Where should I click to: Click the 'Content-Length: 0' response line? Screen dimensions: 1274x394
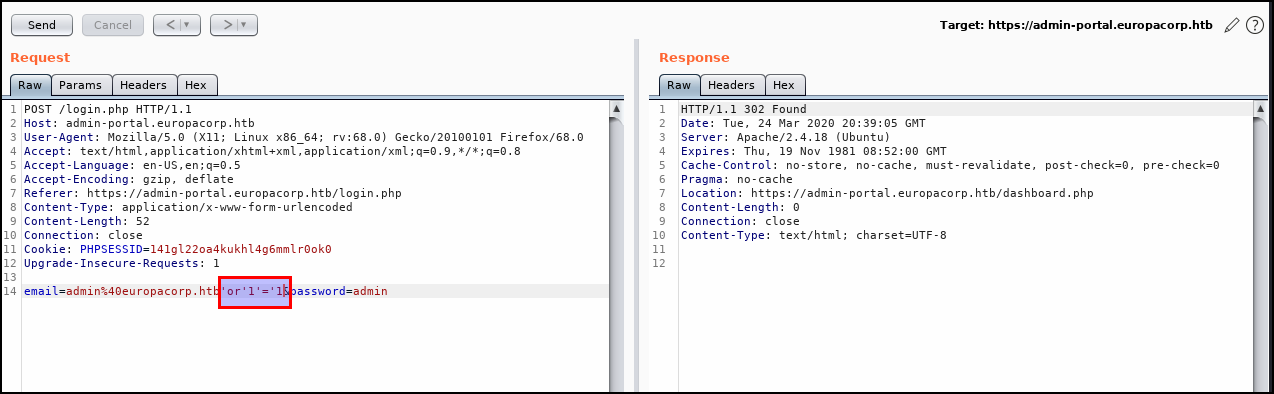740,207
